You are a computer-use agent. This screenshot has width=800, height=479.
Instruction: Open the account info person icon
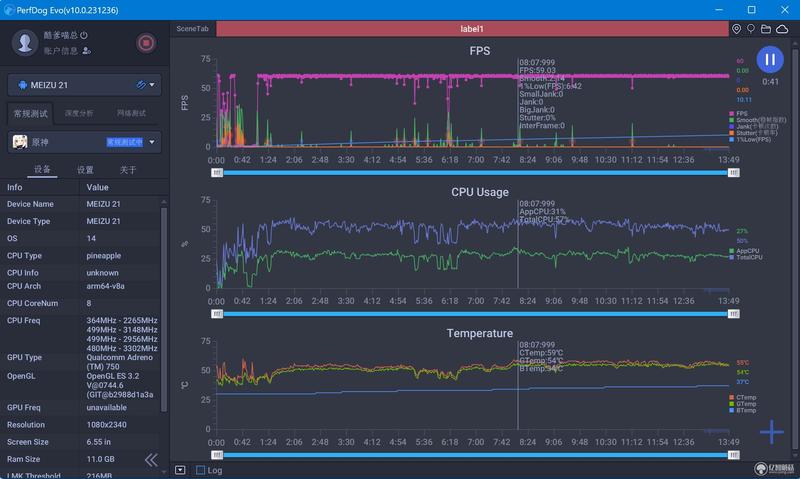tap(87, 51)
